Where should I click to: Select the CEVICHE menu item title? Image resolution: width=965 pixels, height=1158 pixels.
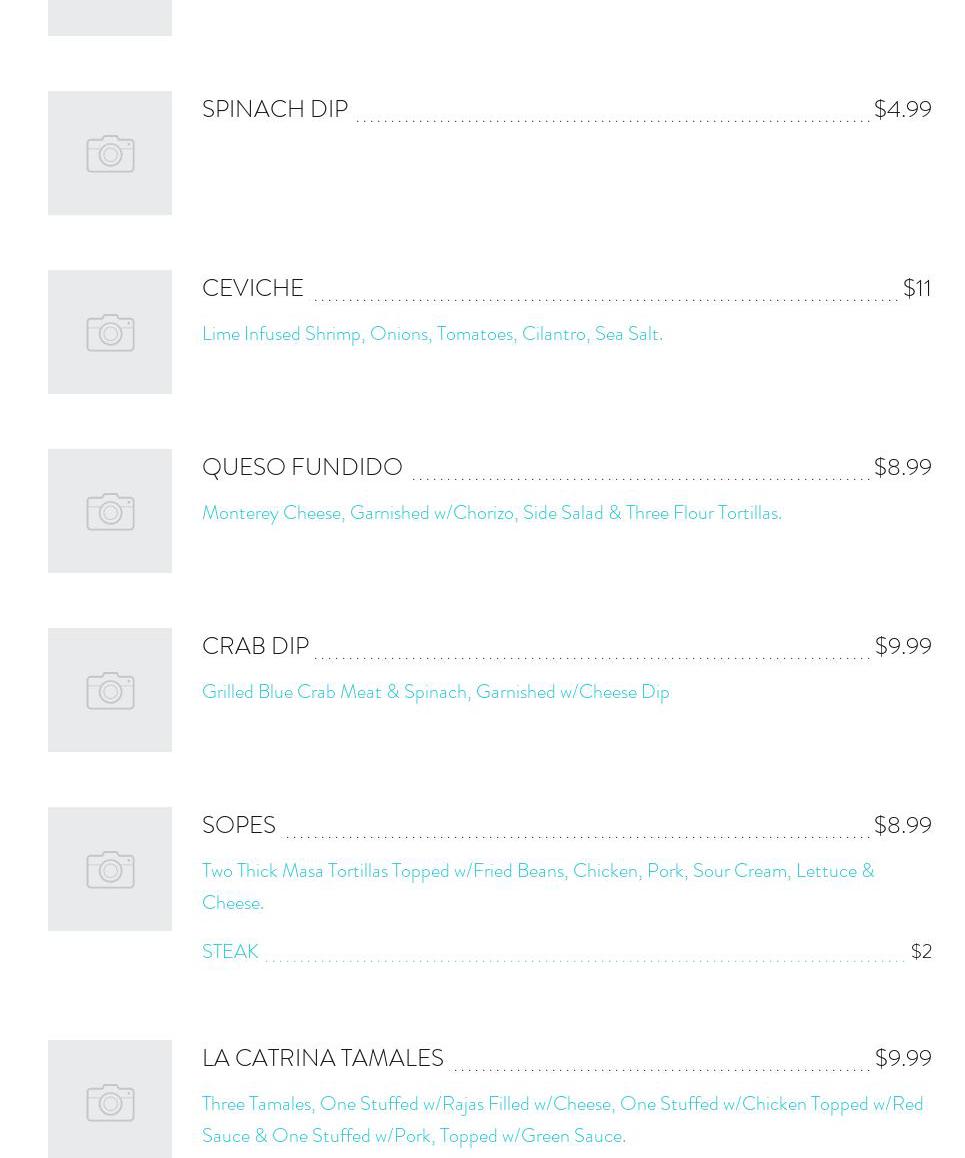tap(253, 288)
